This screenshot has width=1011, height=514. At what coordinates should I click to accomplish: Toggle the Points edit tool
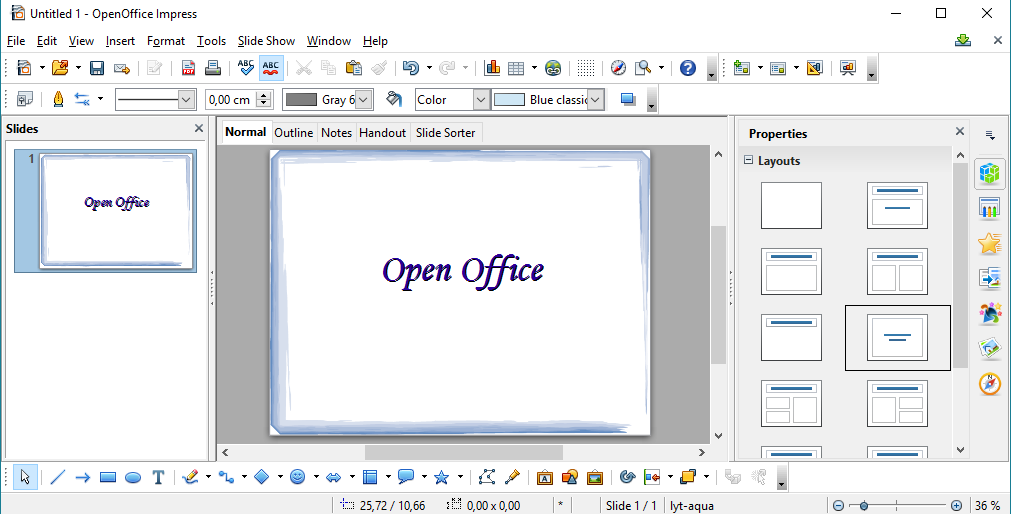click(x=487, y=477)
